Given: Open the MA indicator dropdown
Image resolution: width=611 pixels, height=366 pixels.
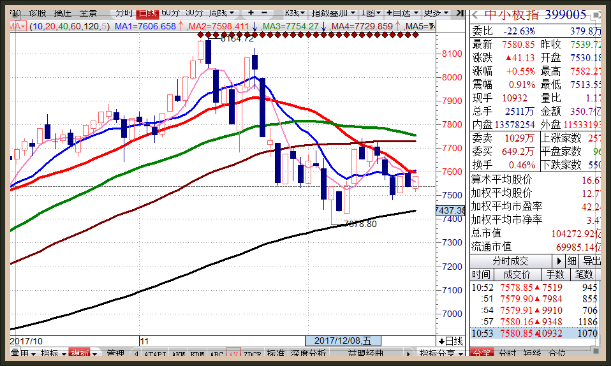Looking at the screenshot, I should pyautogui.click(x=17, y=27).
